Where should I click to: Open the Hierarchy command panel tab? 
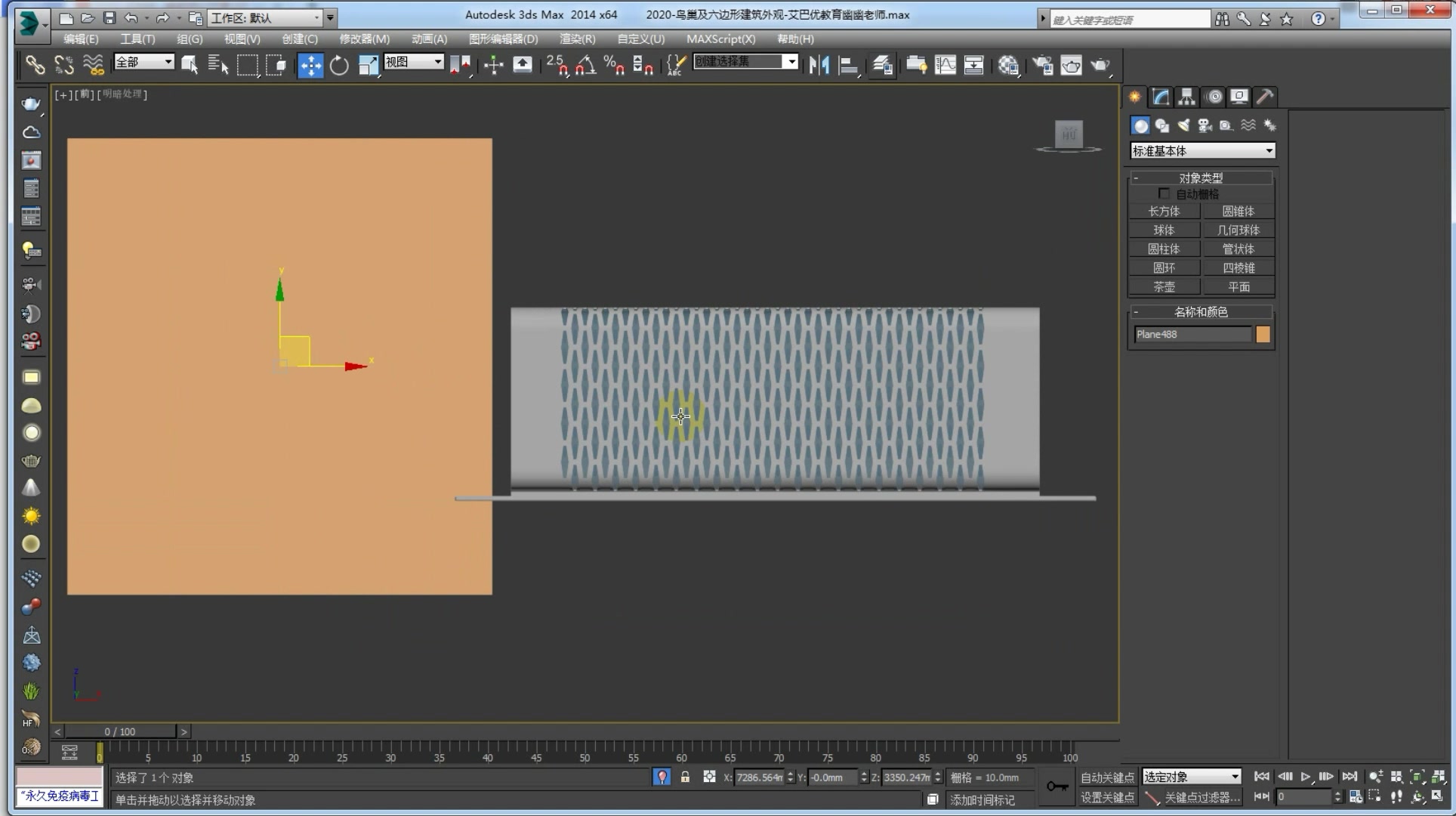pos(1186,97)
